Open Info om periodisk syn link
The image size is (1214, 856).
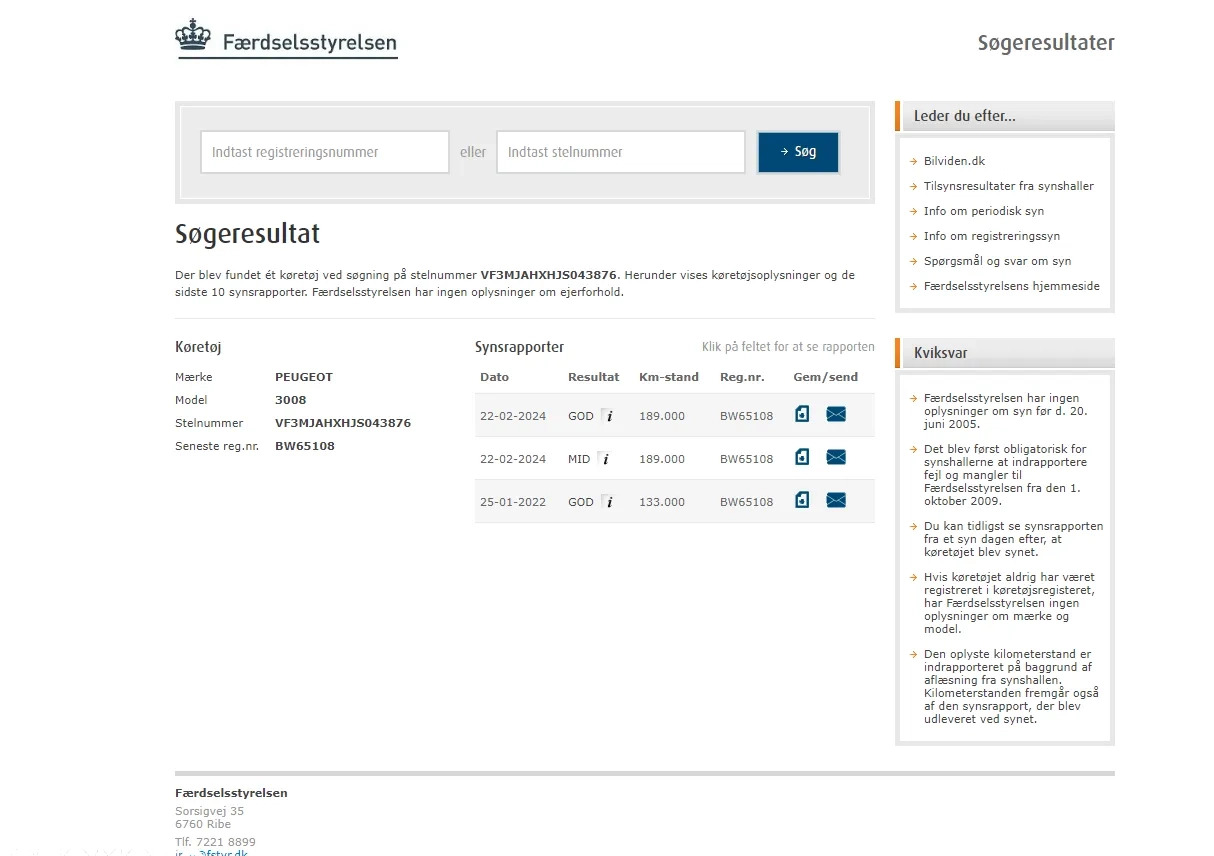[x=984, y=211]
